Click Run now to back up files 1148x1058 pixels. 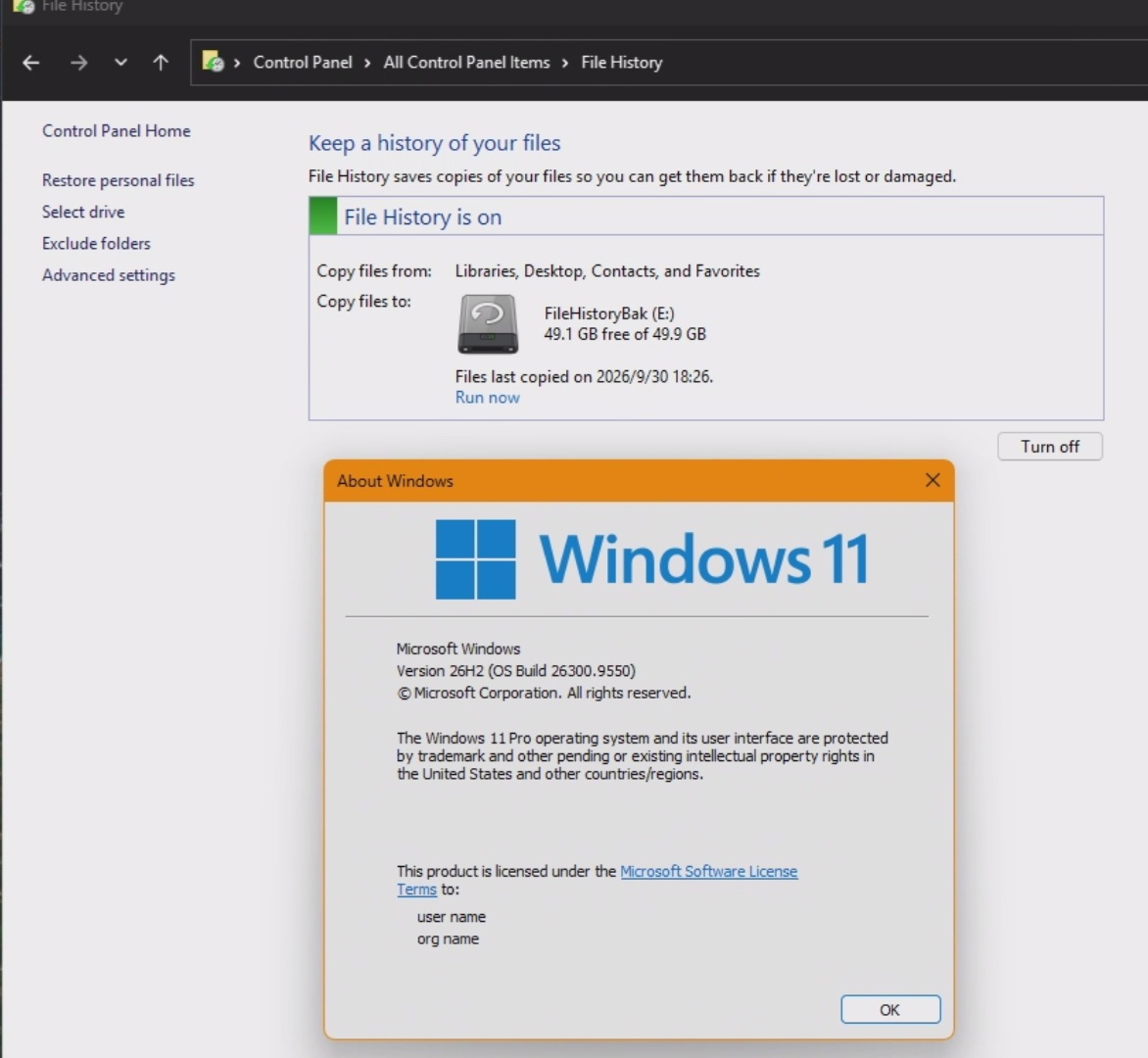click(x=488, y=398)
